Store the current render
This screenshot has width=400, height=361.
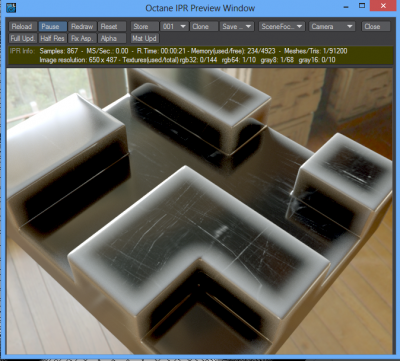[144, 27]
